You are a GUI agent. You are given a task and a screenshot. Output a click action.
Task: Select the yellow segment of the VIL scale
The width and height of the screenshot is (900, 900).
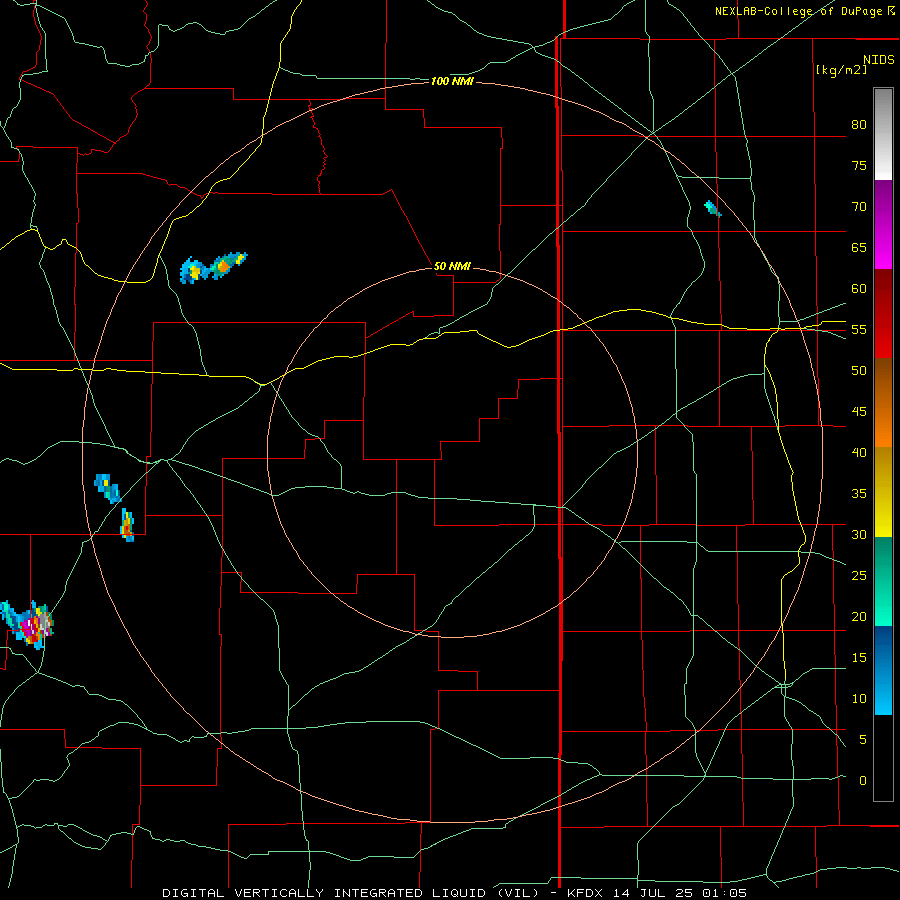pos(883,492)
